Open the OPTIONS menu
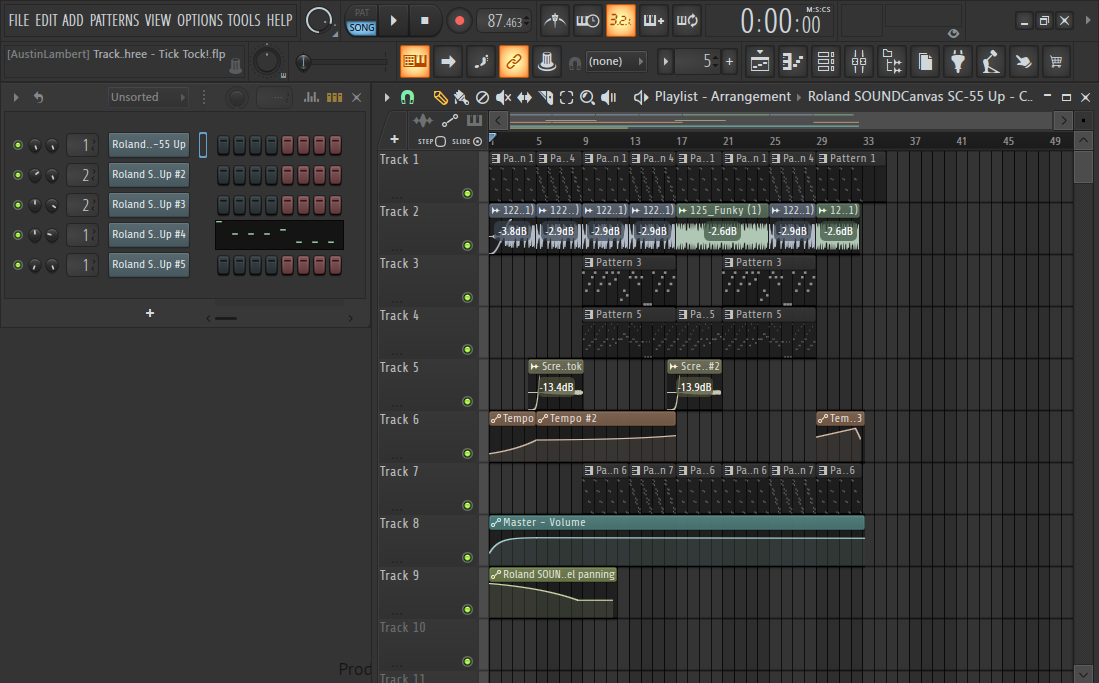Image resolution: width=1099 pixels, height=683 pixels. [x=199, y=20]
